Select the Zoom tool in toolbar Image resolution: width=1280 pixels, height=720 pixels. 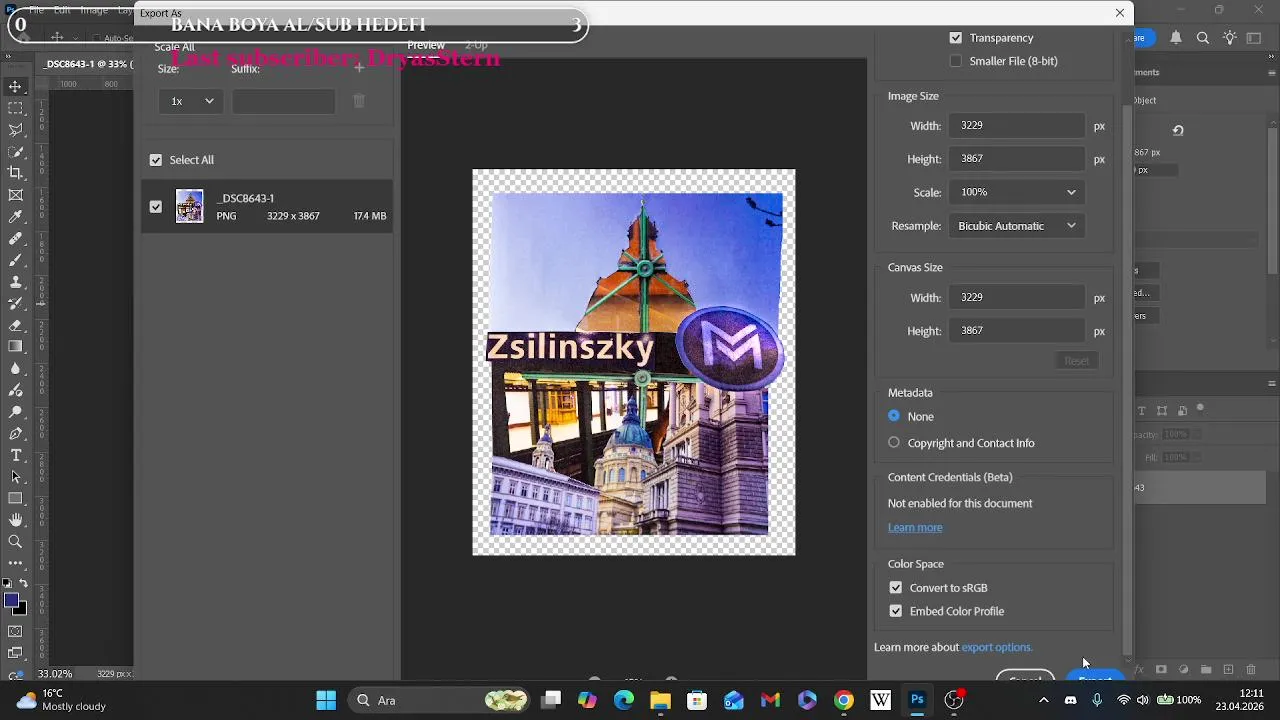tap(15, 542)
